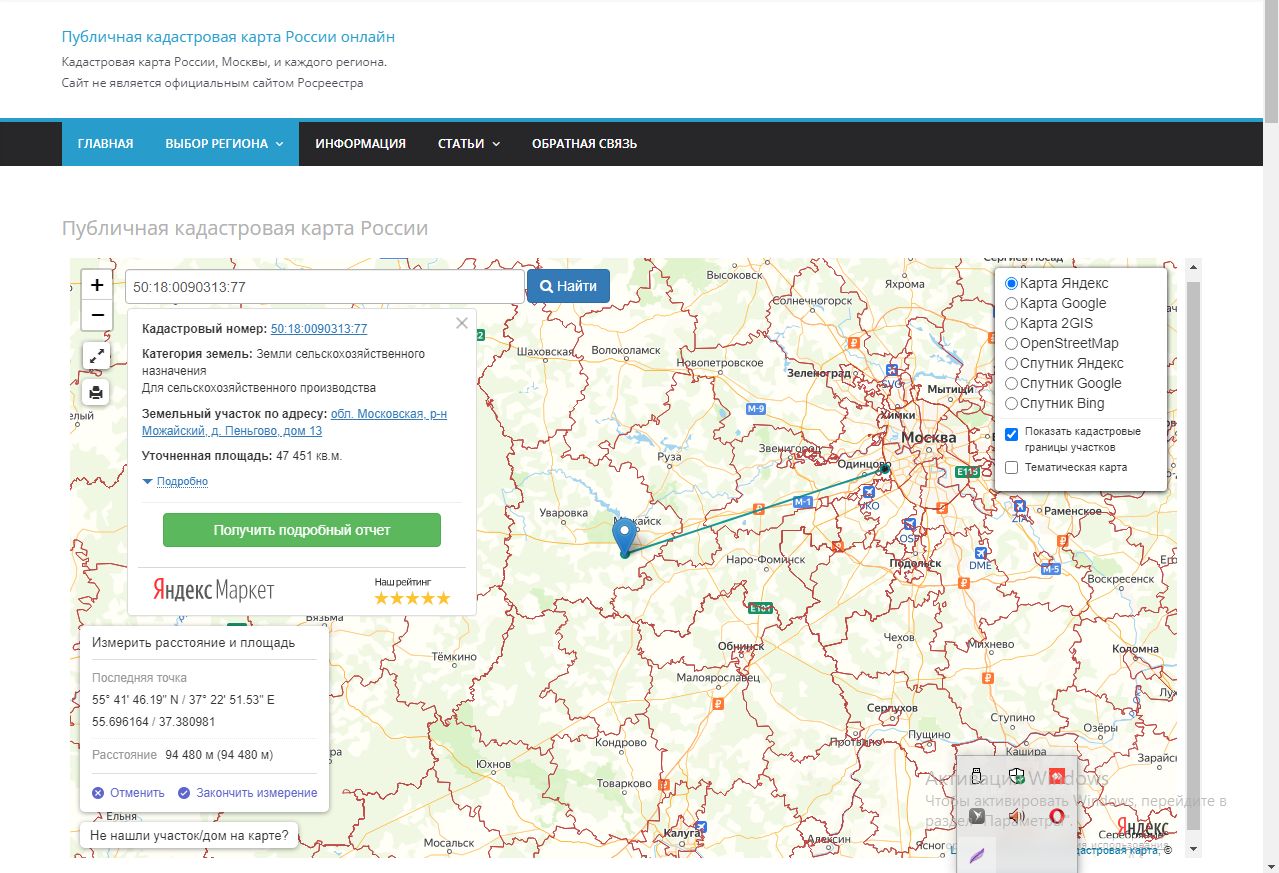
Task: Click the Opera icon in system tray
Action: (x=1056, y=816)
